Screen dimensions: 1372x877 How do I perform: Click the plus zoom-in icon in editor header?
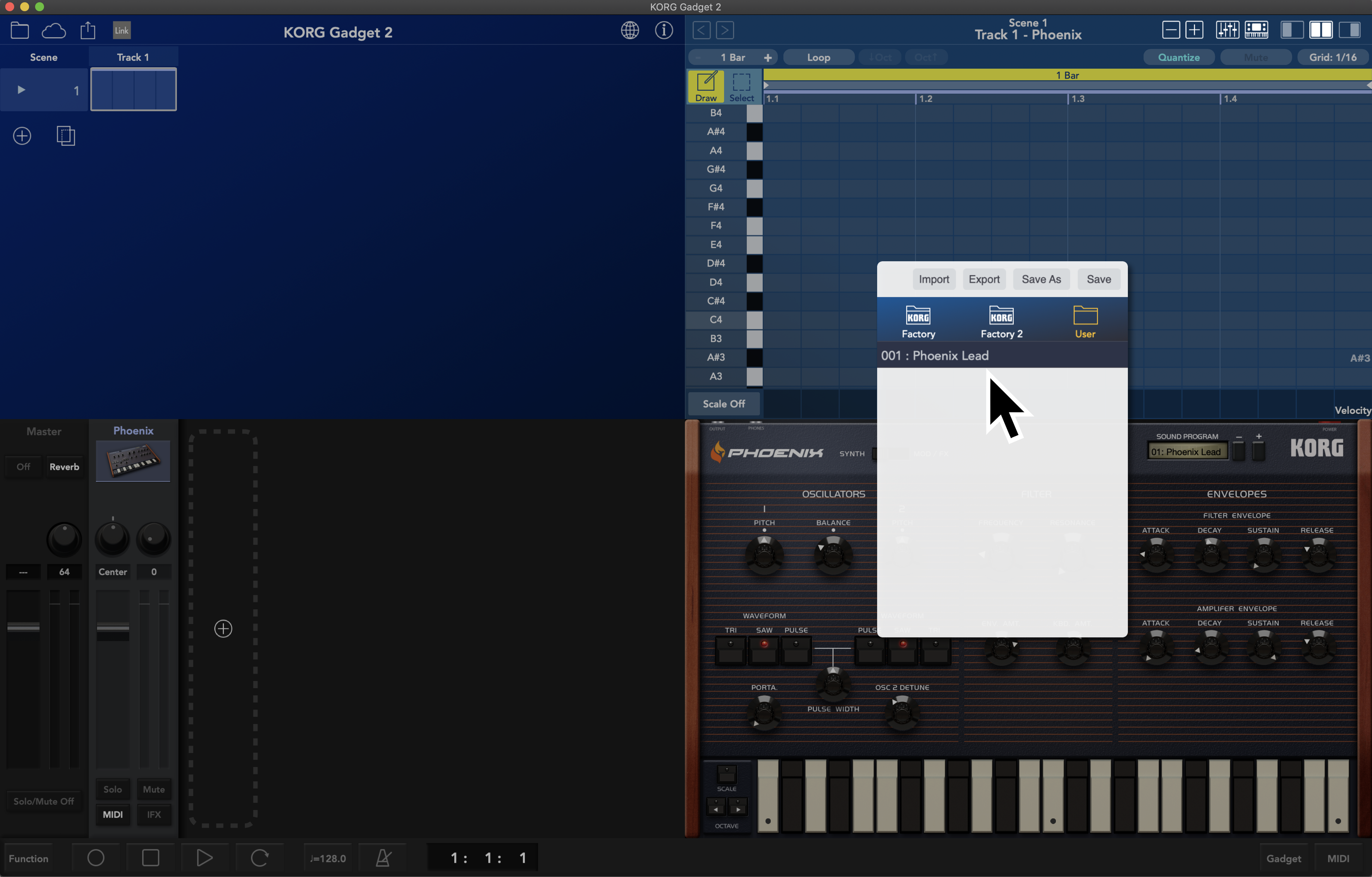[1194, 29]
